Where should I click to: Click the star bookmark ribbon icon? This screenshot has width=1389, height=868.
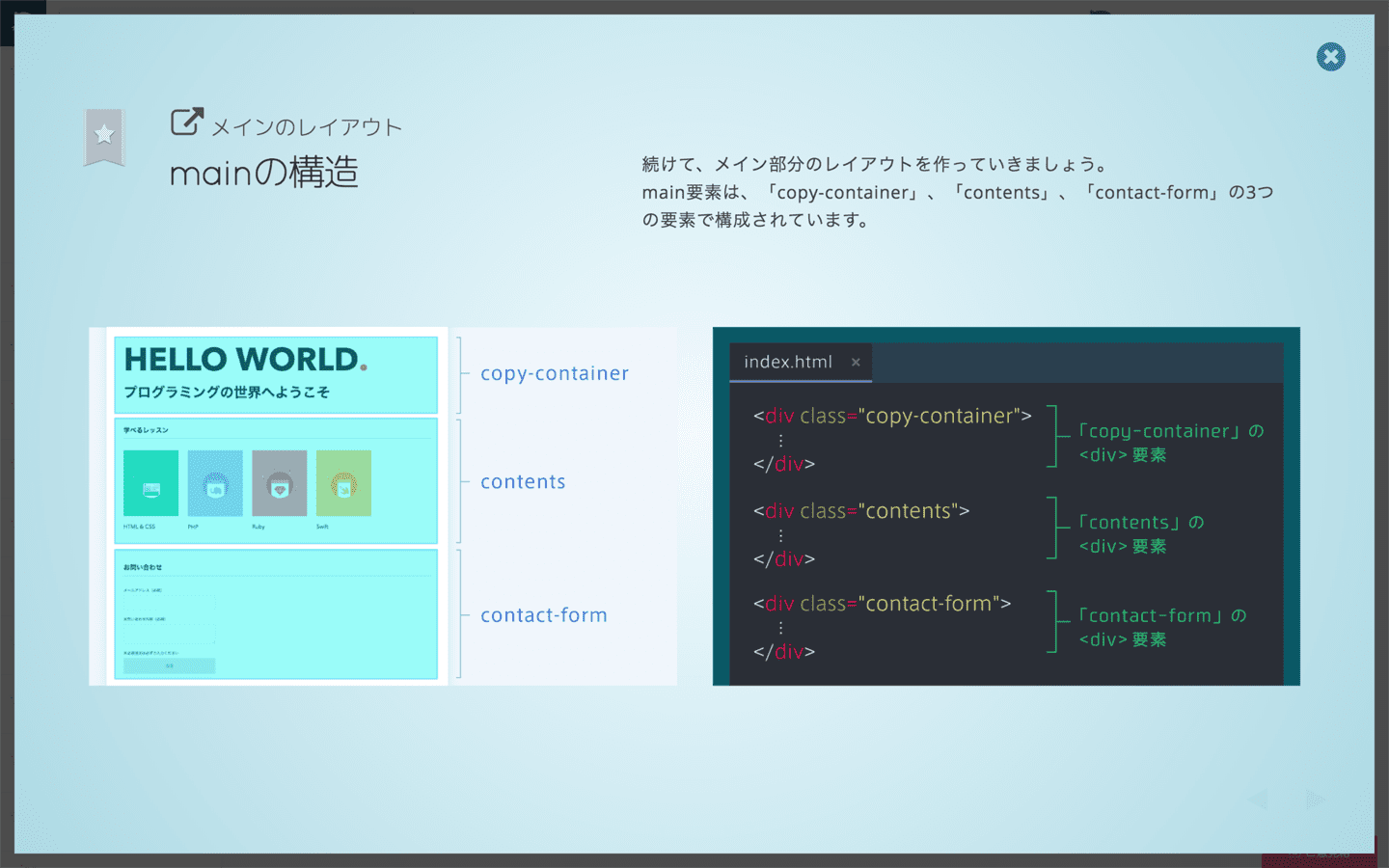pos(104,136)
